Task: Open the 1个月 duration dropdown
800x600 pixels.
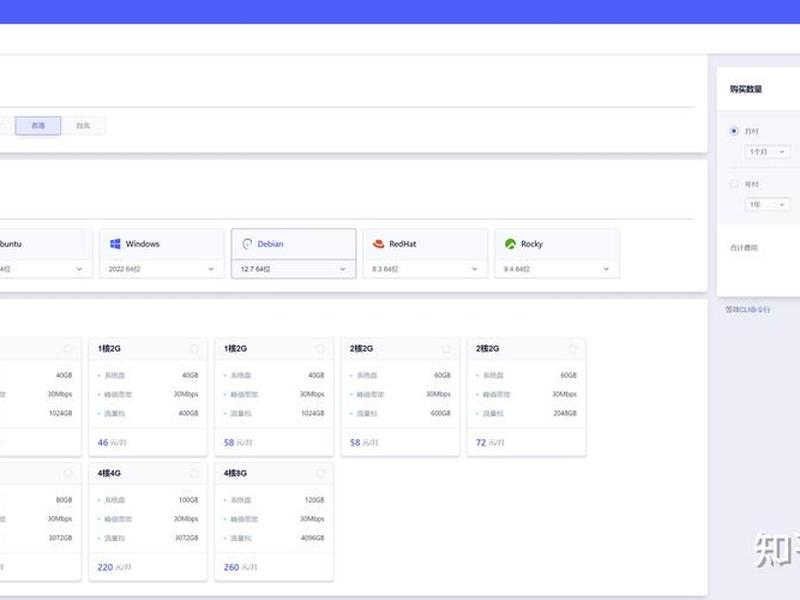Action: (767, 152)
